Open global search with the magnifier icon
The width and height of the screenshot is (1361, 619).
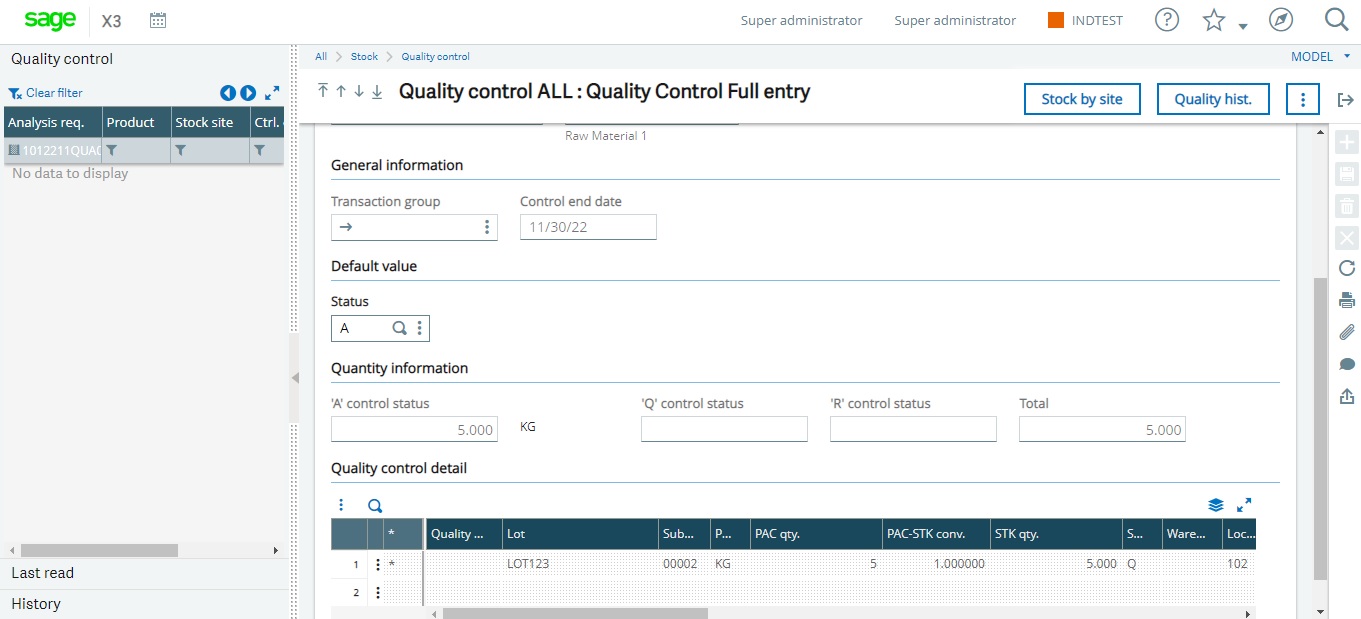pos(1337,19)
